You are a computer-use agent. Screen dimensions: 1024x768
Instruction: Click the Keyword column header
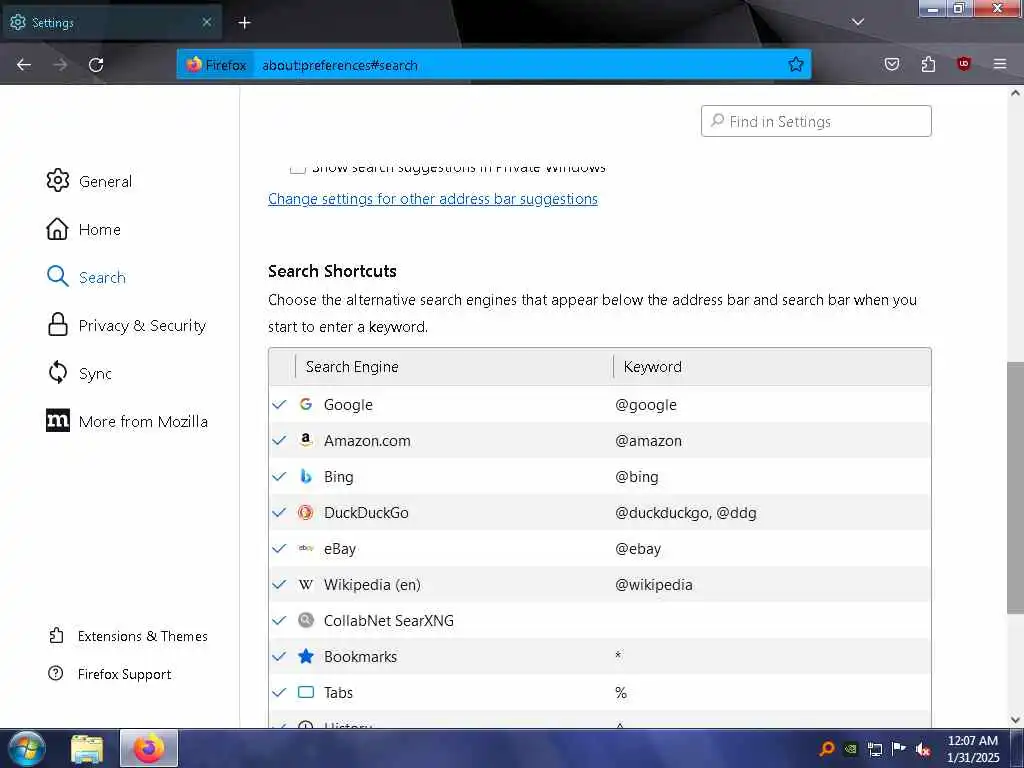[772, 366]
